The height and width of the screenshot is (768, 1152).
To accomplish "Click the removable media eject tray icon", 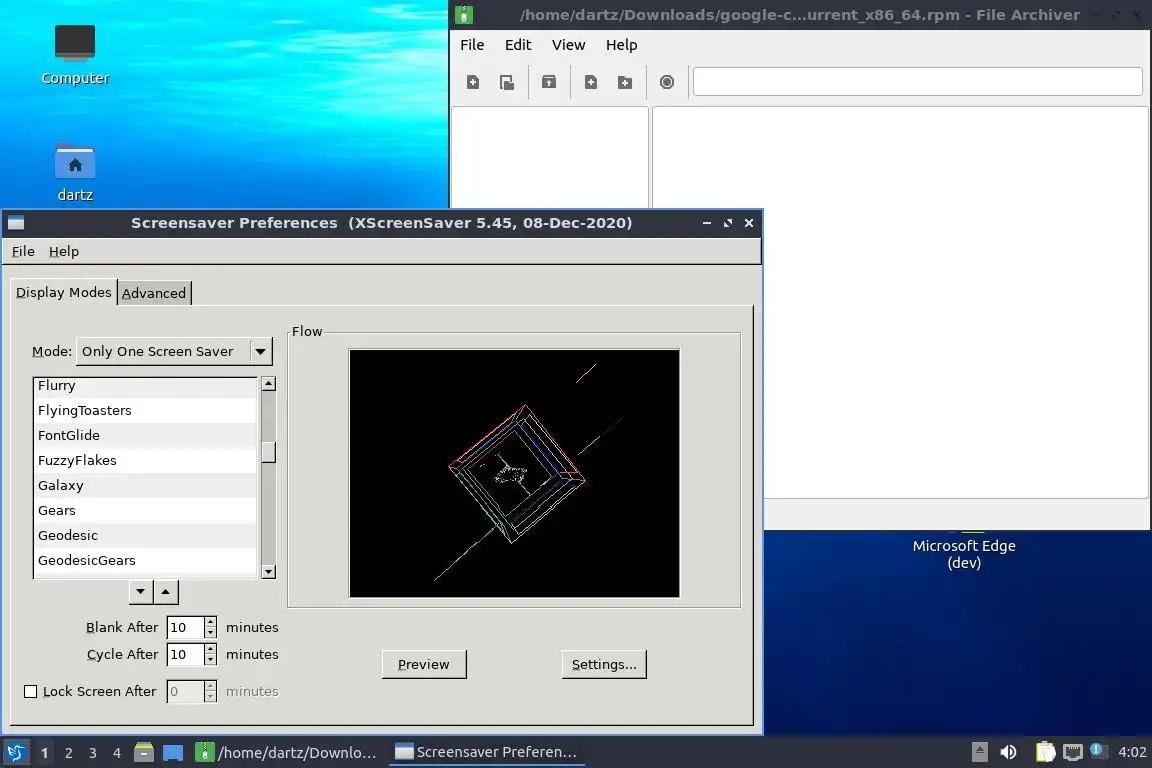I will pos(979,752).
